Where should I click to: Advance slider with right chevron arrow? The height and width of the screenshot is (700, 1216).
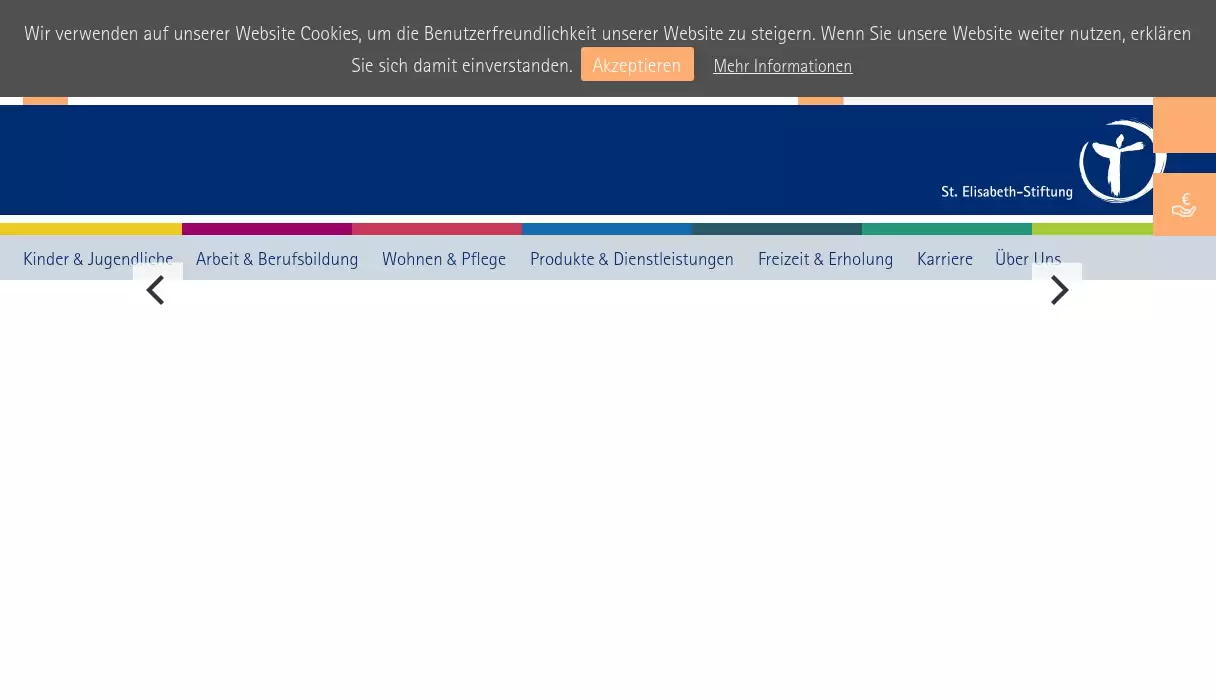[1058, 291]
